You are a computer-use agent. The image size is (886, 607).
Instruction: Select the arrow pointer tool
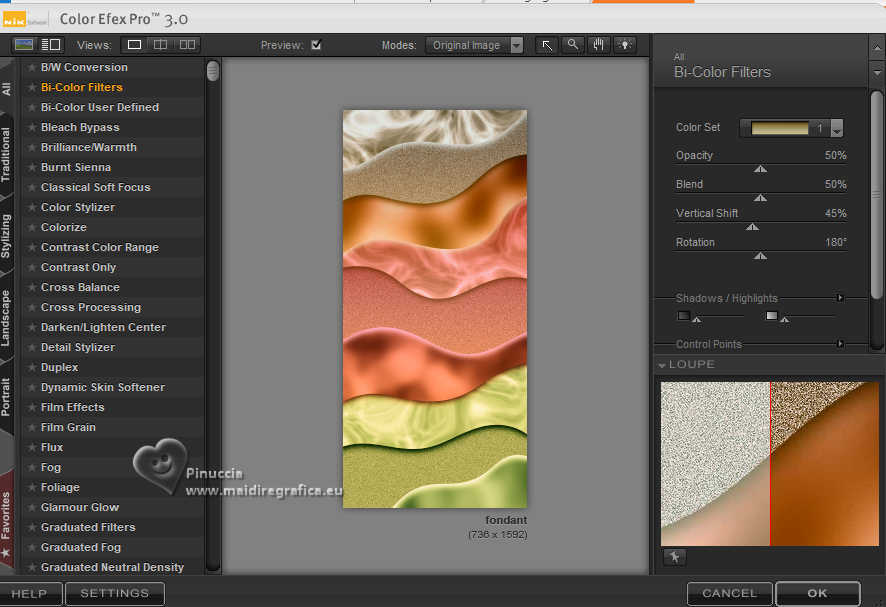pyautogui.click(x=547, y=45)
